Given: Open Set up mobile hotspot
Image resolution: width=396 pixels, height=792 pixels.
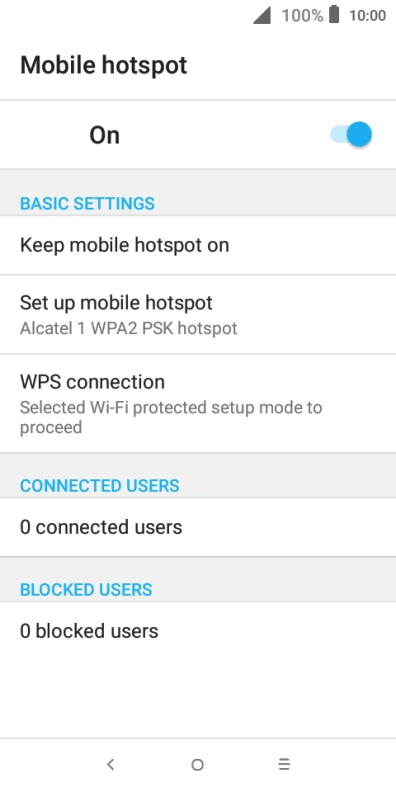Looking at the screenshot, I should coord(198,315).
